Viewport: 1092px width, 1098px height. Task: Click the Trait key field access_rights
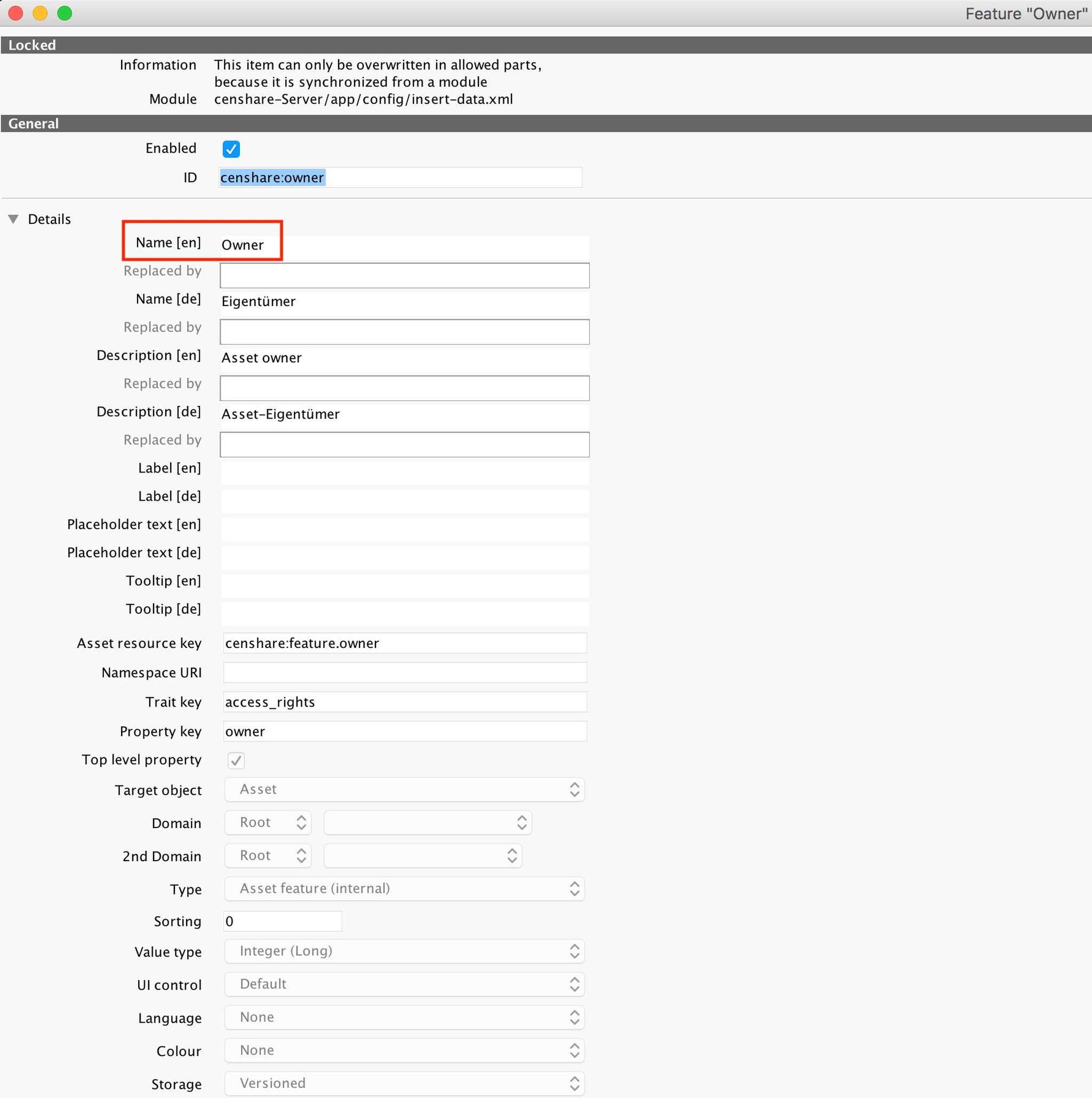click(404, 702)
